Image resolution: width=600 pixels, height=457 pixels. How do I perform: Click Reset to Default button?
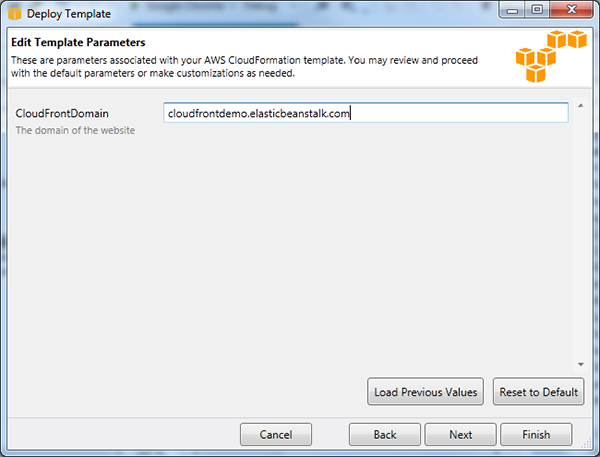click(538, 392)
